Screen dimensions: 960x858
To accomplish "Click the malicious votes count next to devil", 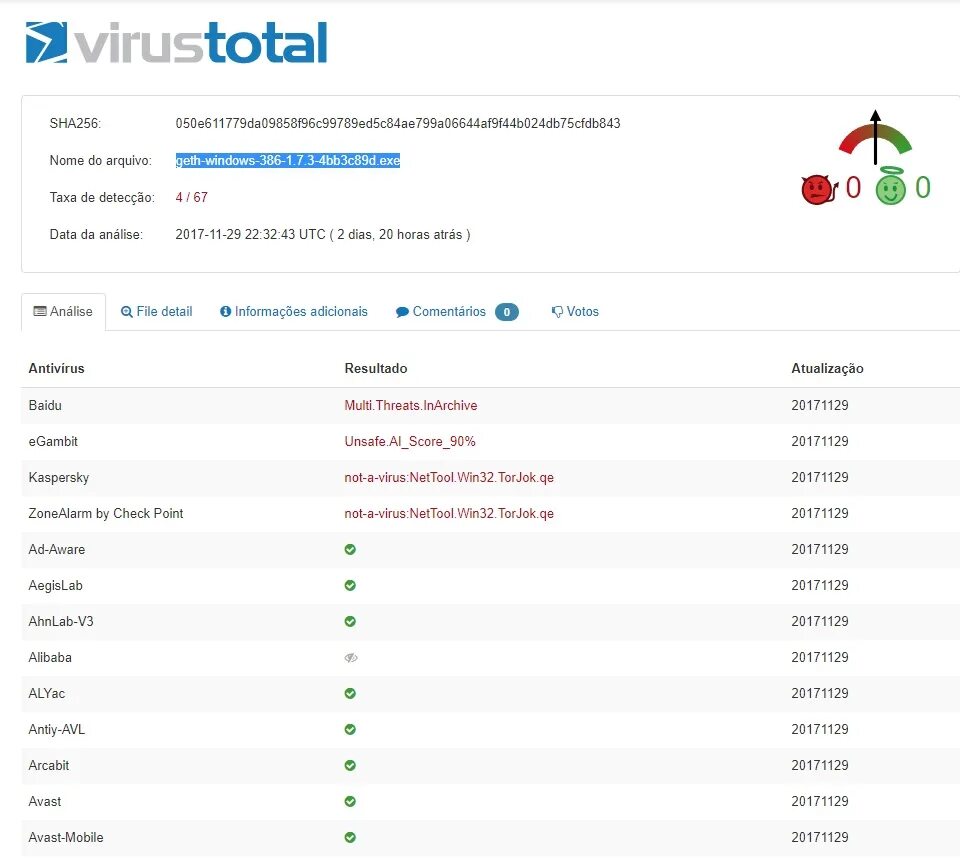I will coord(853,187).
